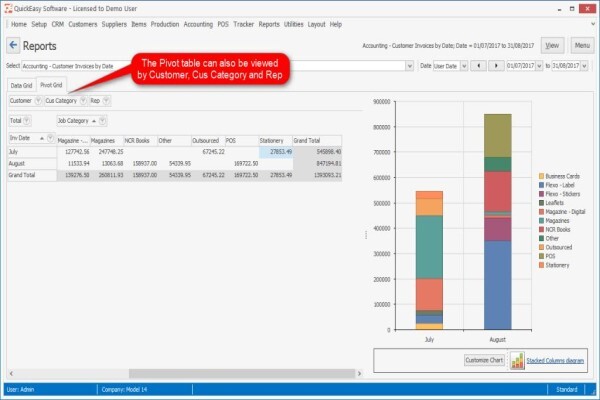Viewport: 600px width, 400px height.
Task: Click the start date input field
Action: tap(521, 66)
